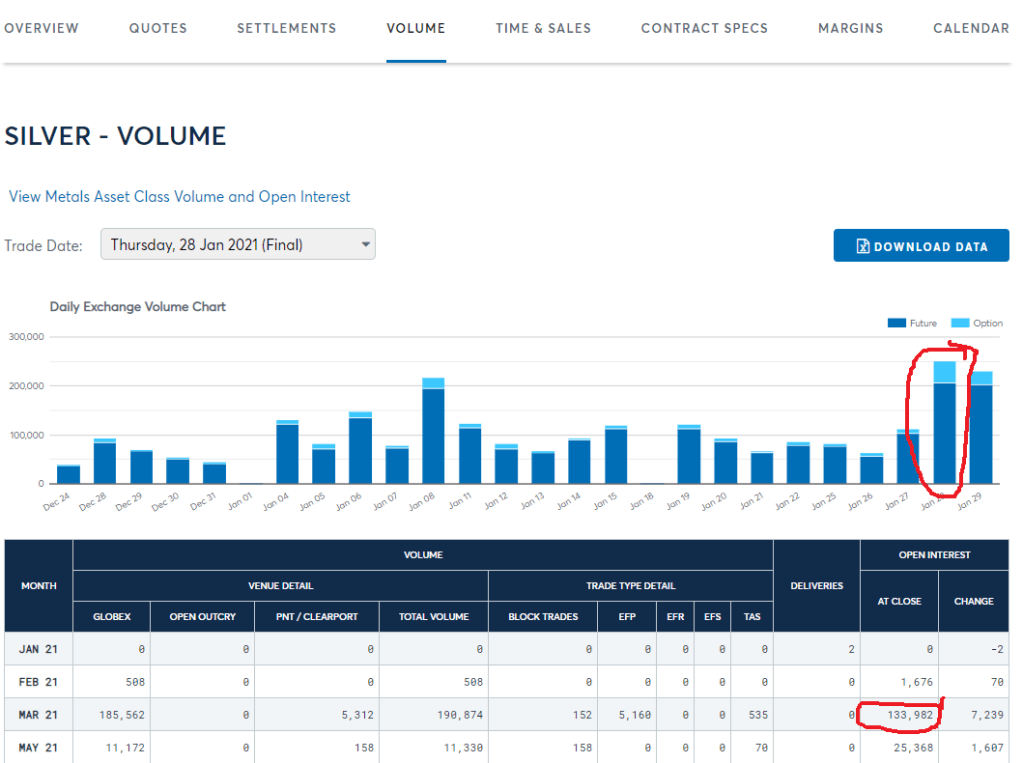The height and width of the screenshot is (763, 1023).
Task: Open Metals Asset Class Volume link
Action: (x=180, y=197)
